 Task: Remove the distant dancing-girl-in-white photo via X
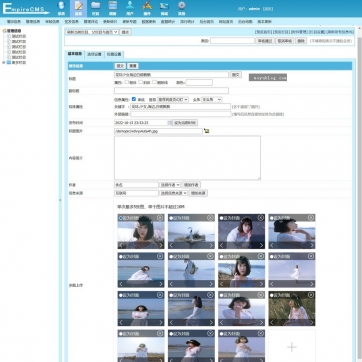click(311, 256)
